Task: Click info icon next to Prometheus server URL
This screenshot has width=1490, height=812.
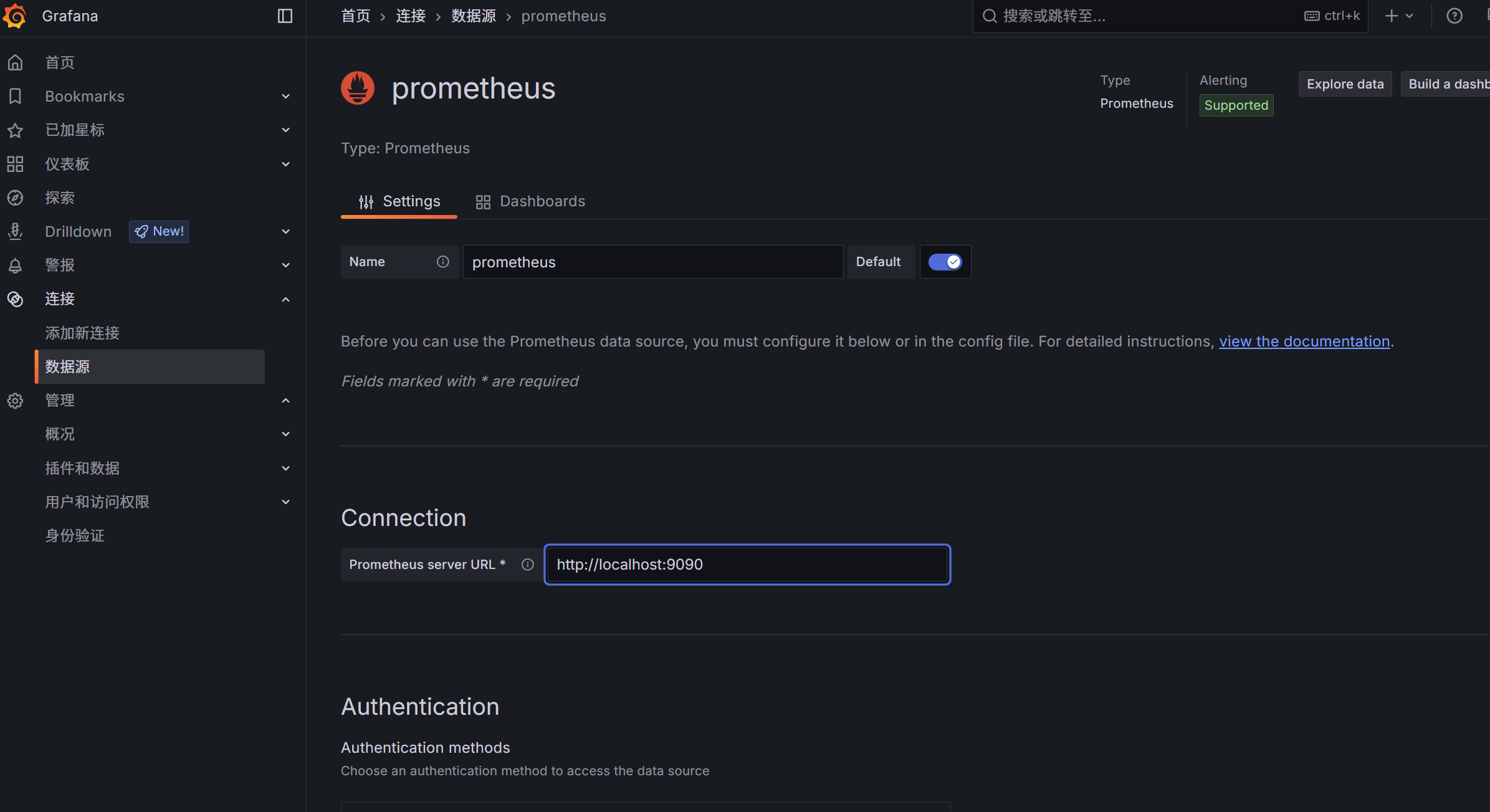Action: pyautogui.click(x=528, y=565)
